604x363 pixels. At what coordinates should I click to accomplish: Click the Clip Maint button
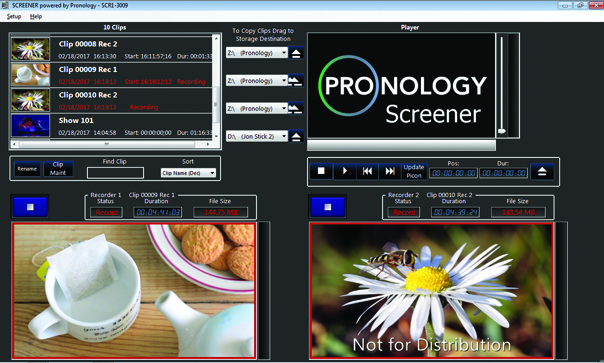[58, 169]
